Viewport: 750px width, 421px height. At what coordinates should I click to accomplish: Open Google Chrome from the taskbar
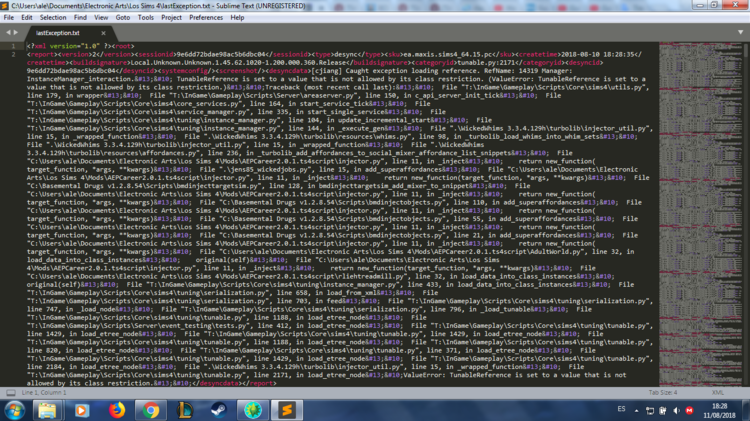[151, 410]
